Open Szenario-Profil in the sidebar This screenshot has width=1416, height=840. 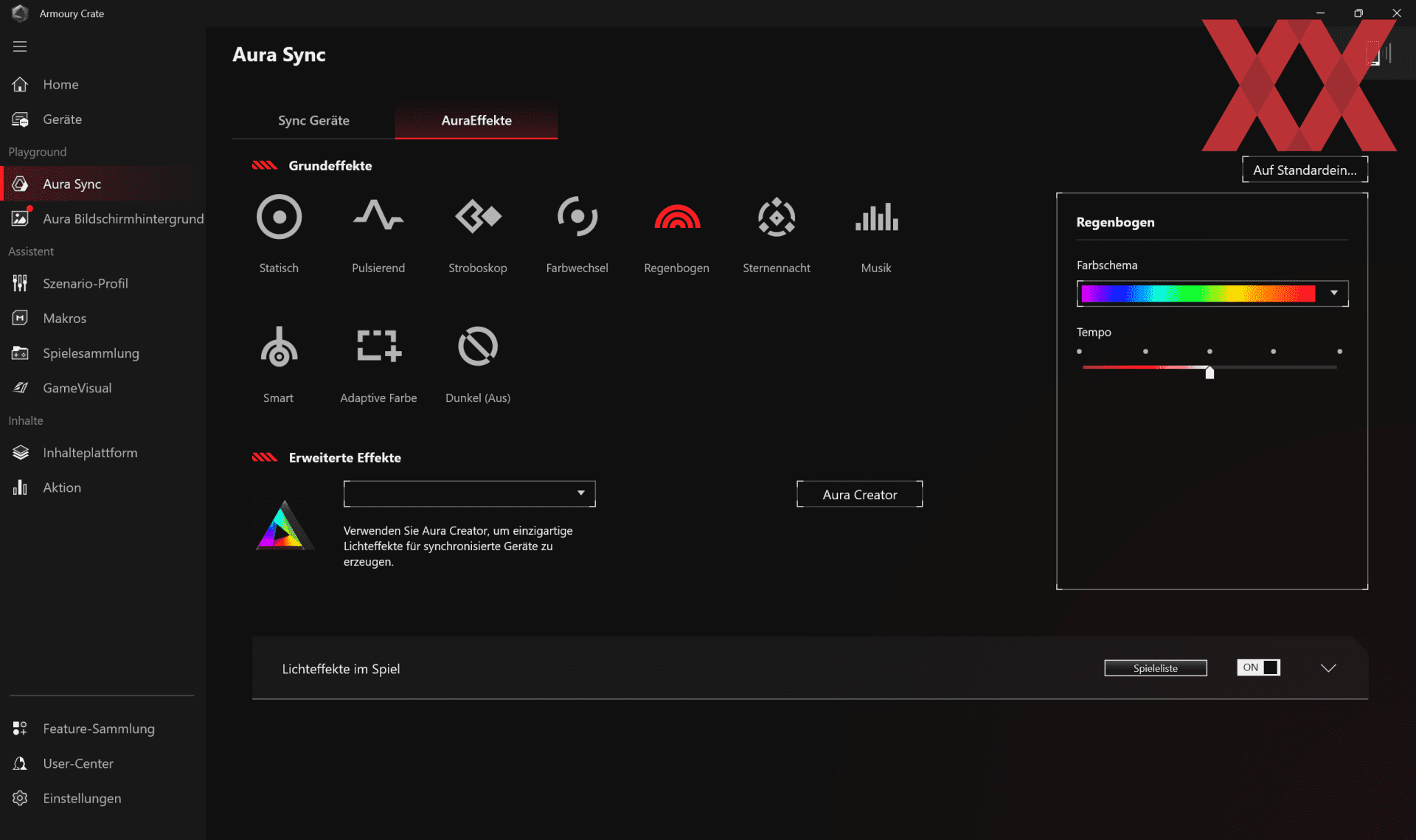86,283
